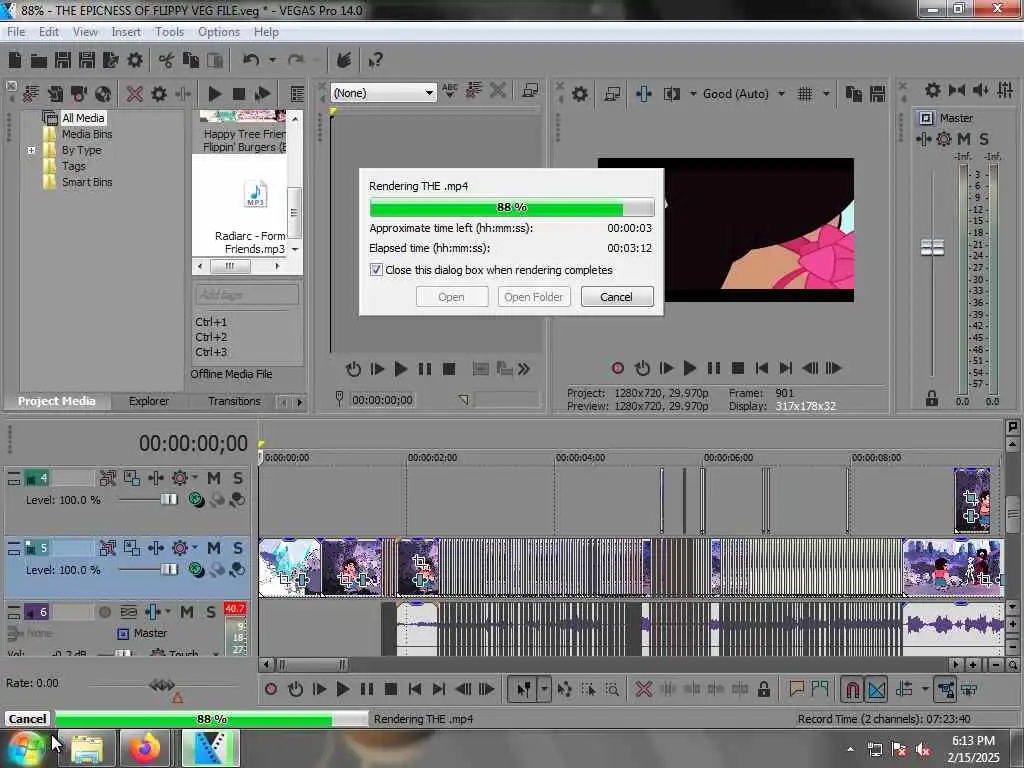
Task: Remove selected media with red X icon
Action: 135,93
